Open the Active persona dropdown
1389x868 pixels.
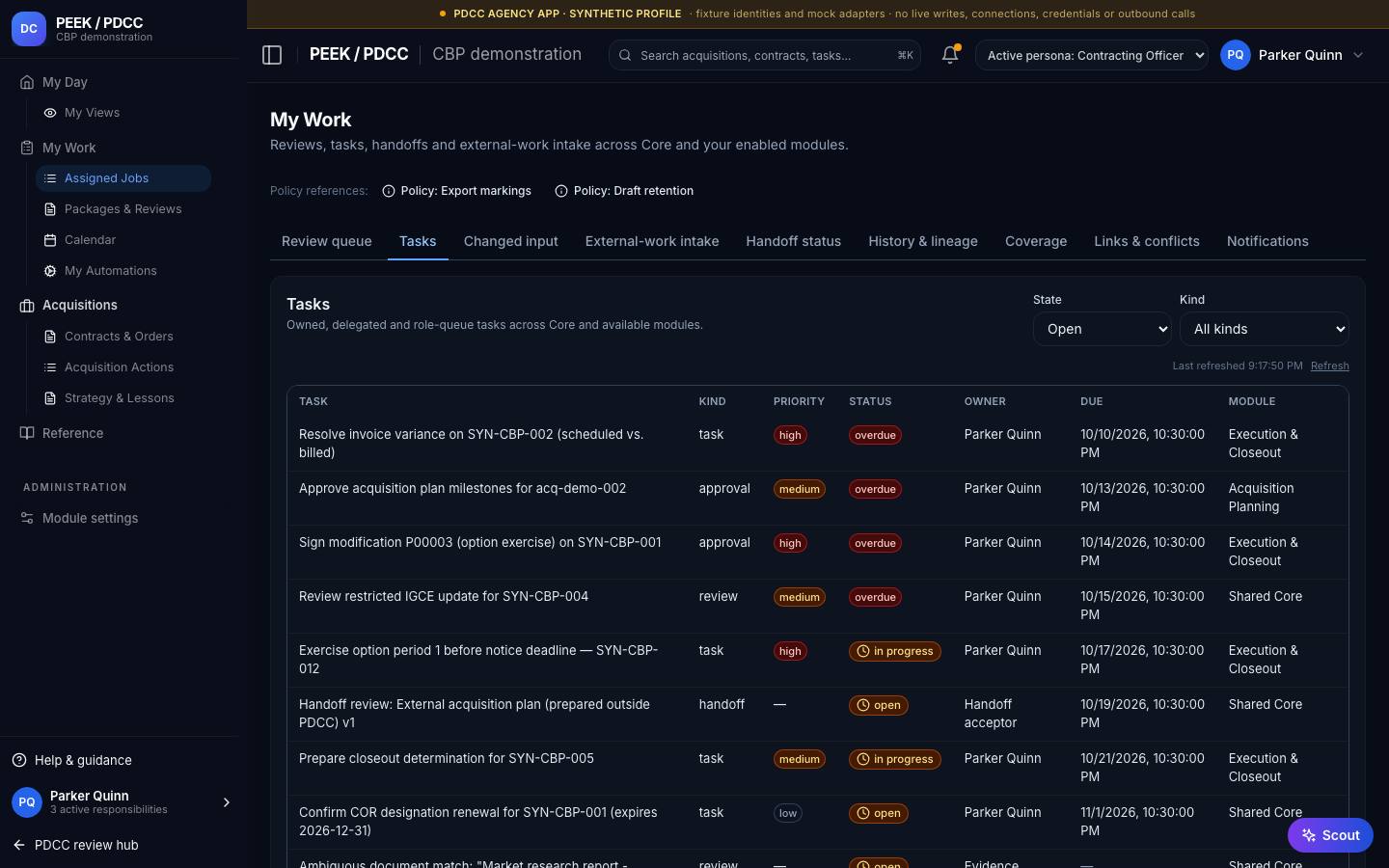click(1092, 55)
